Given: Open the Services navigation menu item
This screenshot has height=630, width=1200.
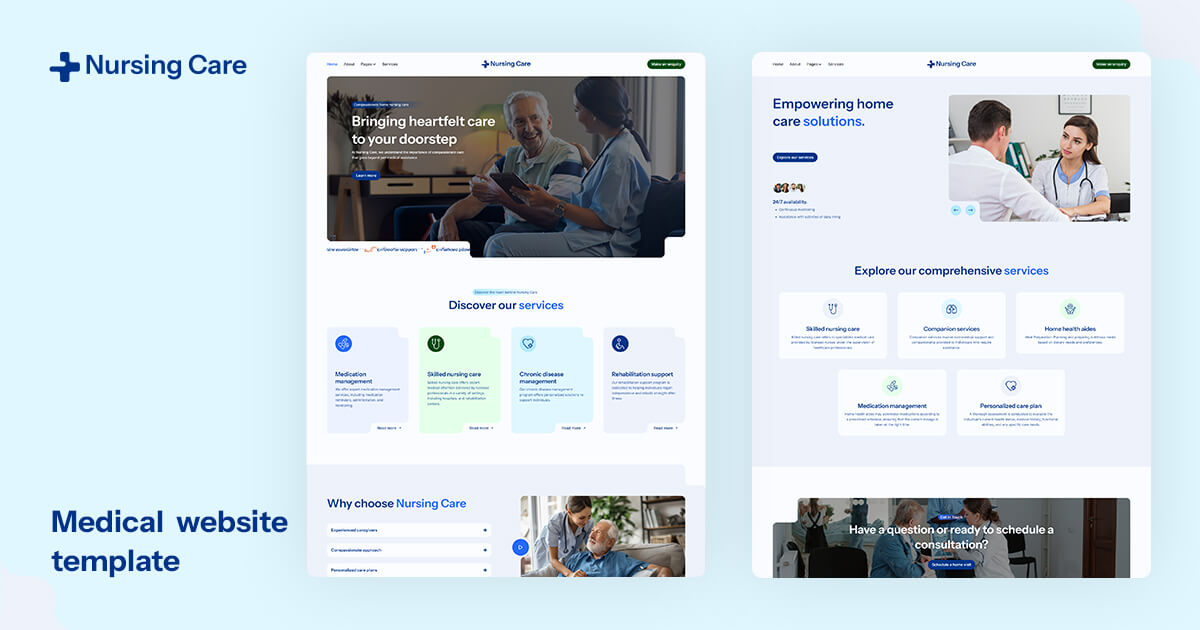Looking at the screenshot, I should [x=390, y=63].
